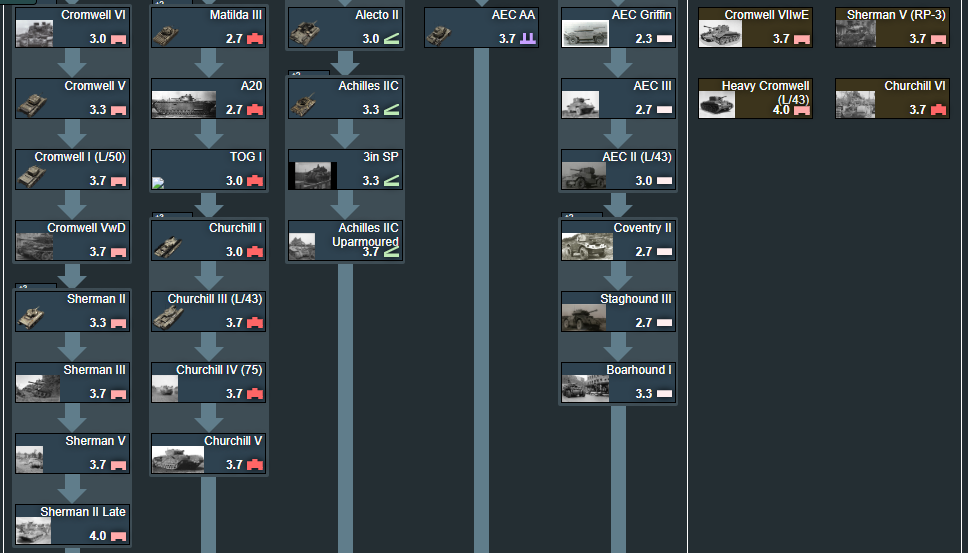Click the medium tank icon on Cromwell VI
The width and height of the screenshot is (968, 553).
click(x=118, y=39)
